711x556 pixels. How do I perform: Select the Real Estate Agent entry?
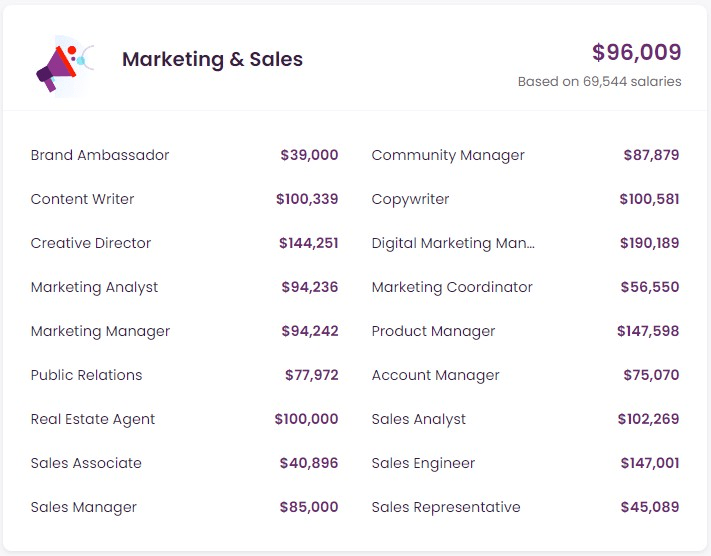point(93,419)
